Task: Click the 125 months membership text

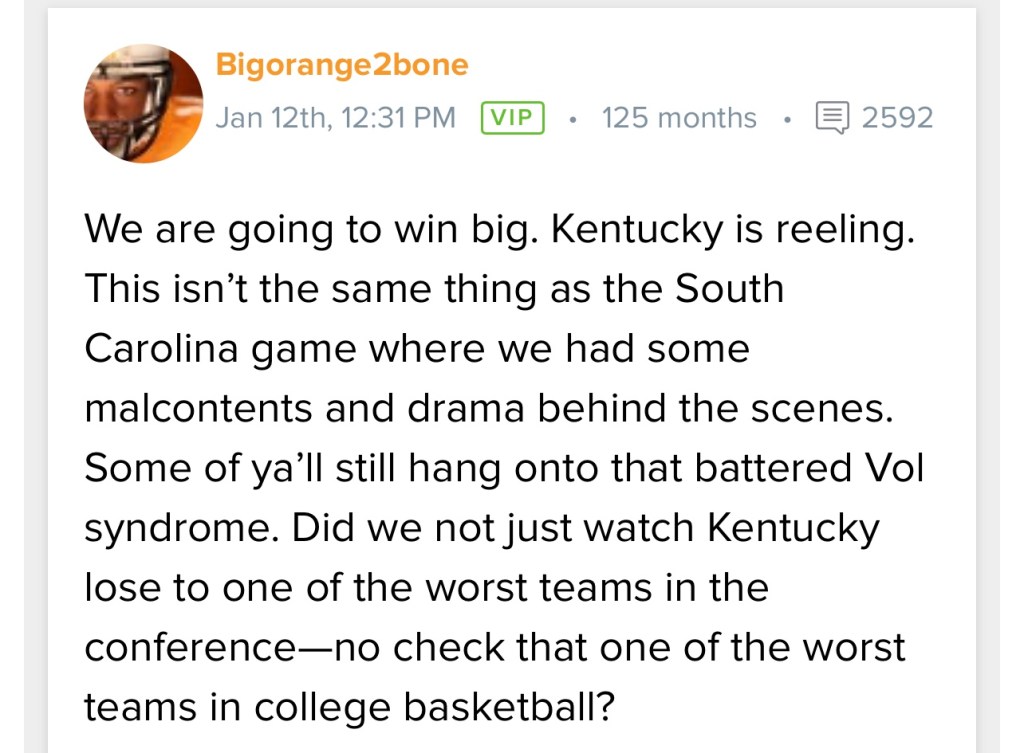Action: (679, 118)
